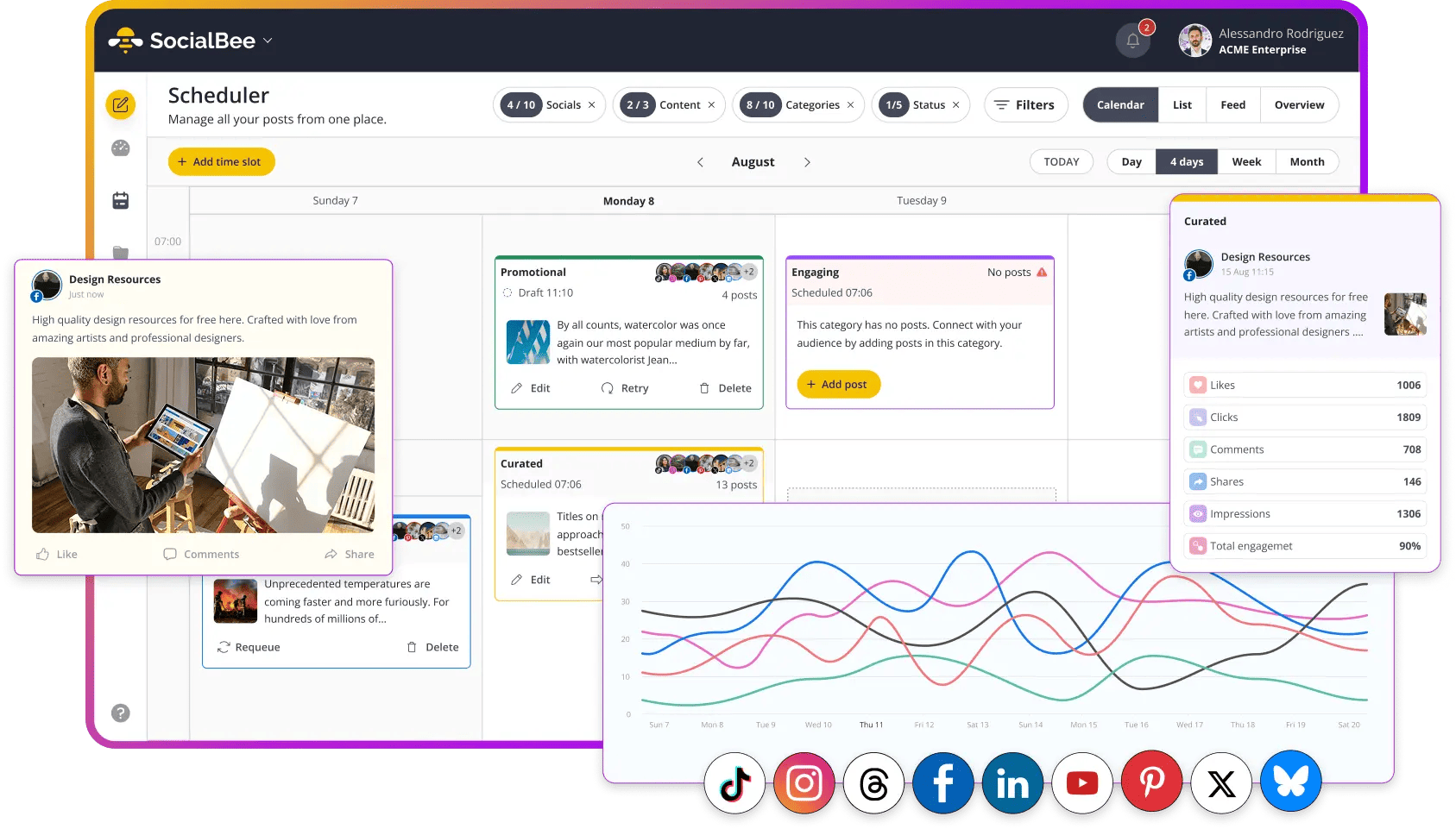Click Edit on Curated card

coord(531,580)
